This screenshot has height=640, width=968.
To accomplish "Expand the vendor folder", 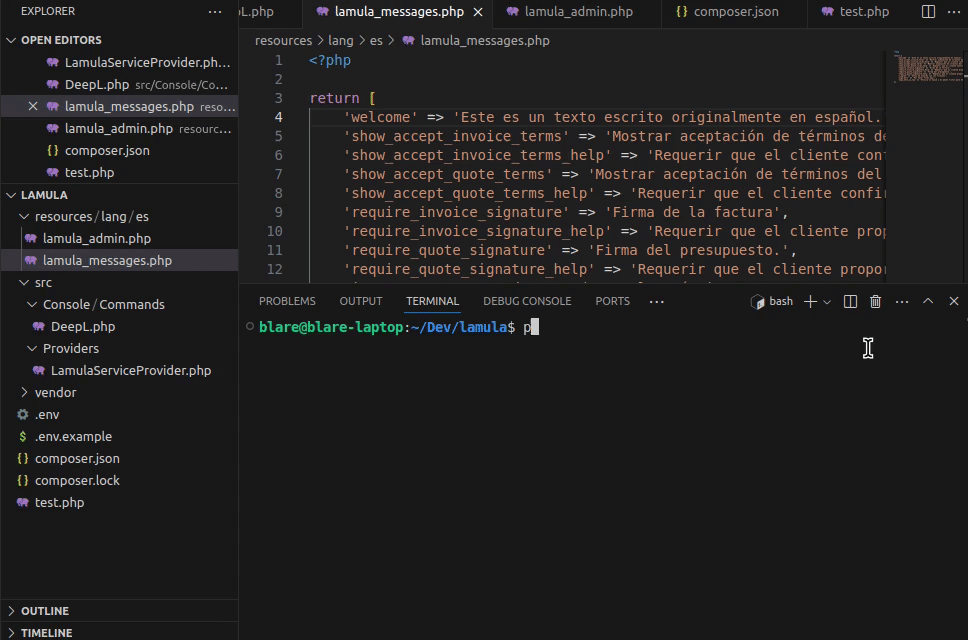I will tap(55, 392).
